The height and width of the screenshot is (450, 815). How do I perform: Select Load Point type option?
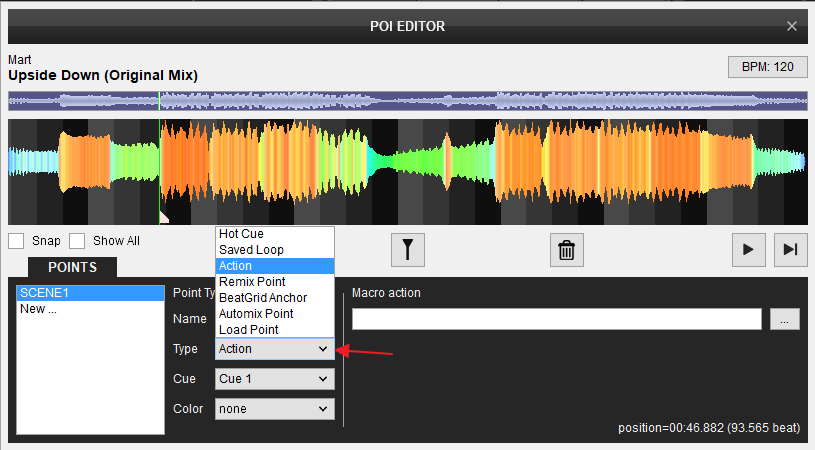(x=248, y=330)
